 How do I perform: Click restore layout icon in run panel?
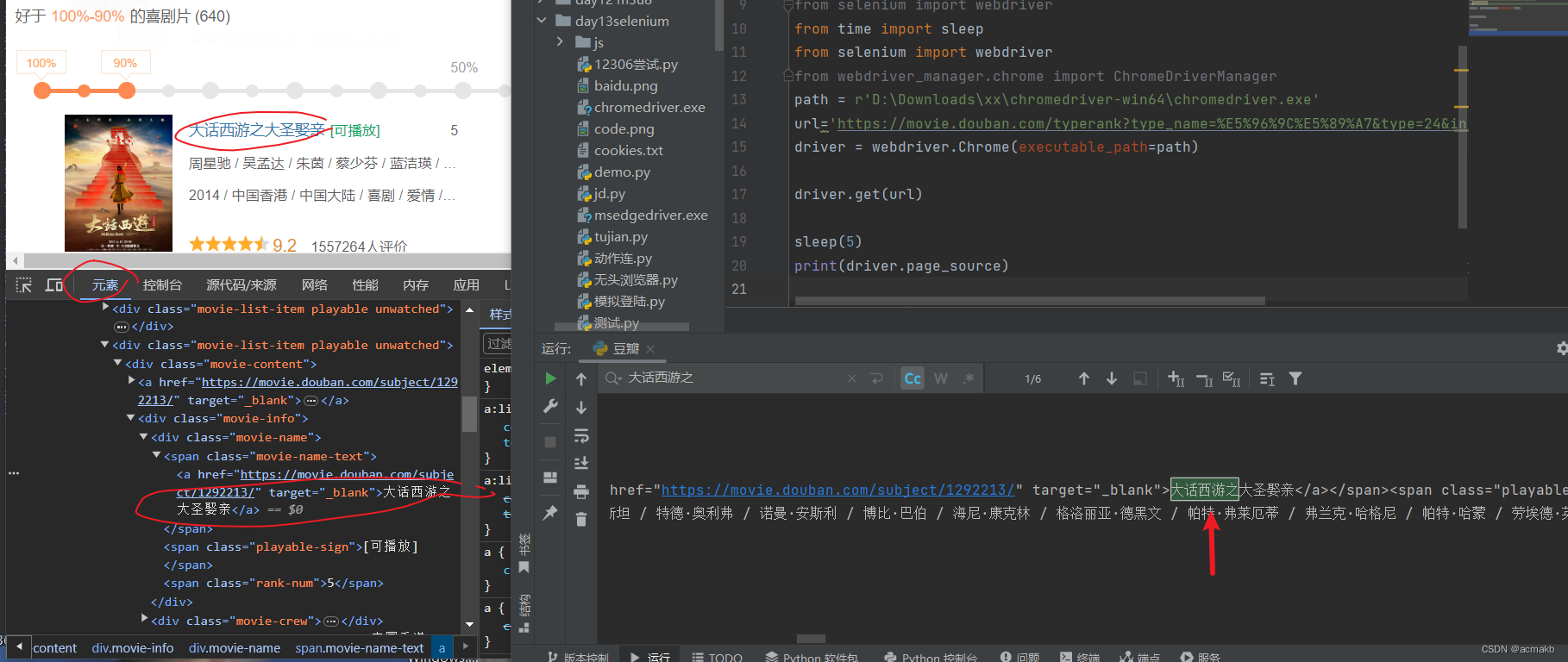click(550, 478)
